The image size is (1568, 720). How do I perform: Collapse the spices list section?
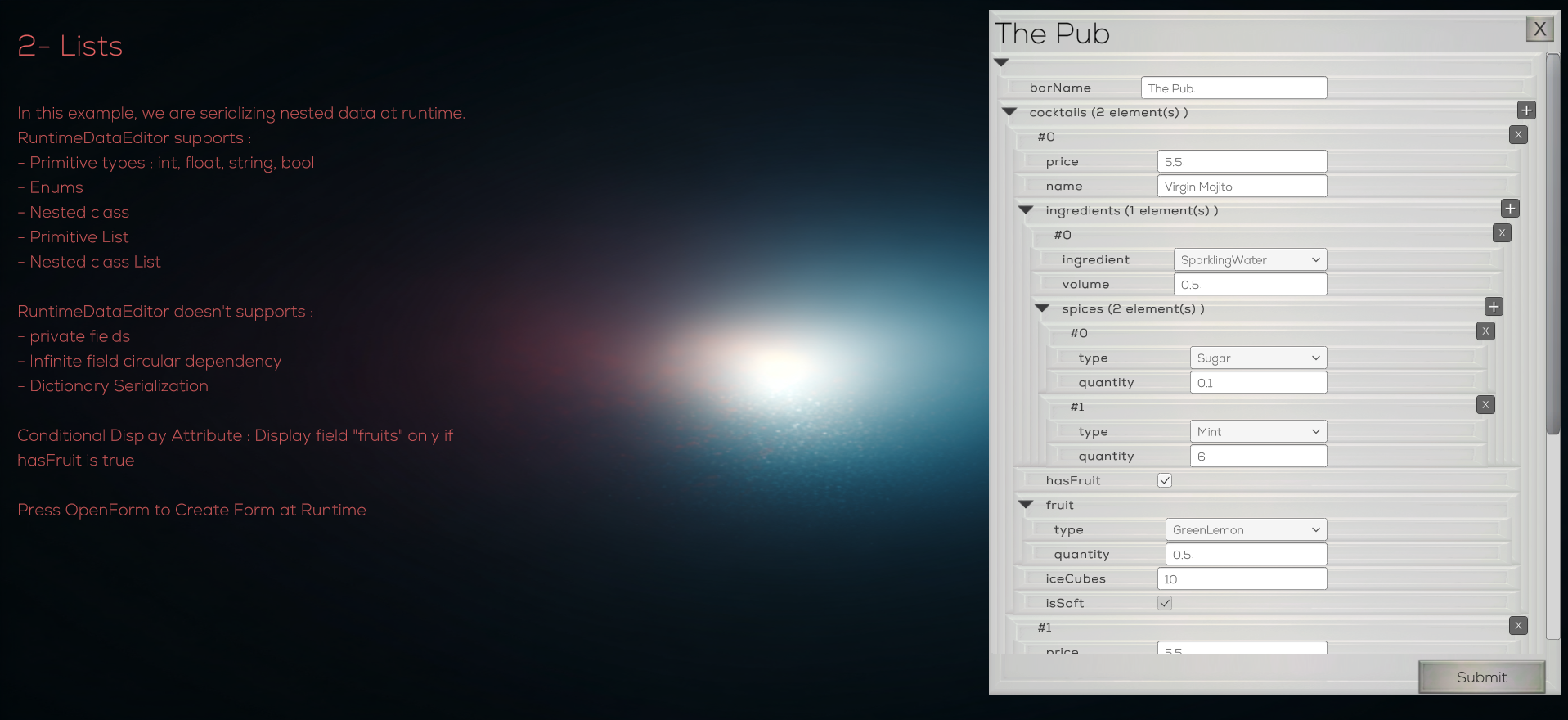(x=1042, y=308)
